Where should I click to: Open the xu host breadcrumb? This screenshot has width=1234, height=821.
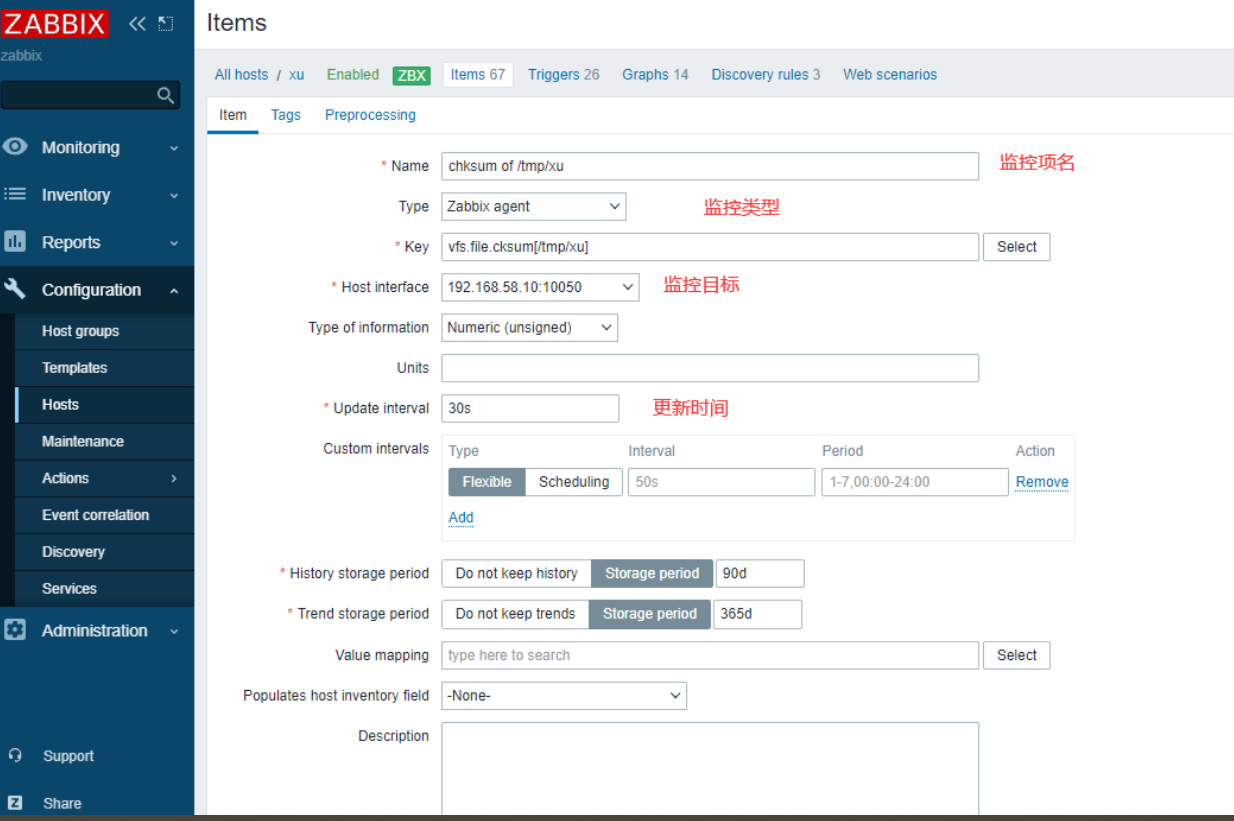pyautogui.click(x=296, y=75)
